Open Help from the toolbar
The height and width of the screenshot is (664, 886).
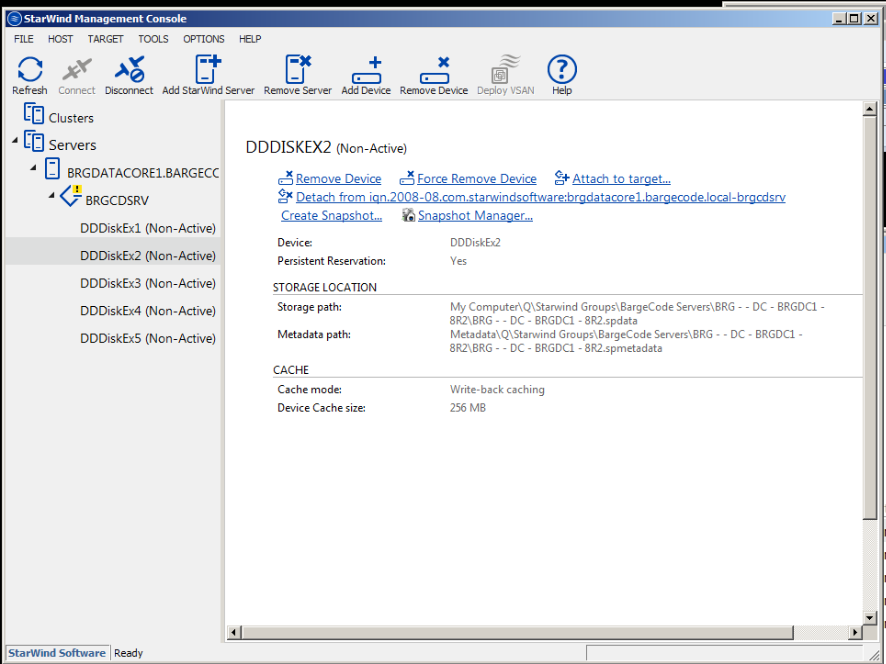click(562, 69)
